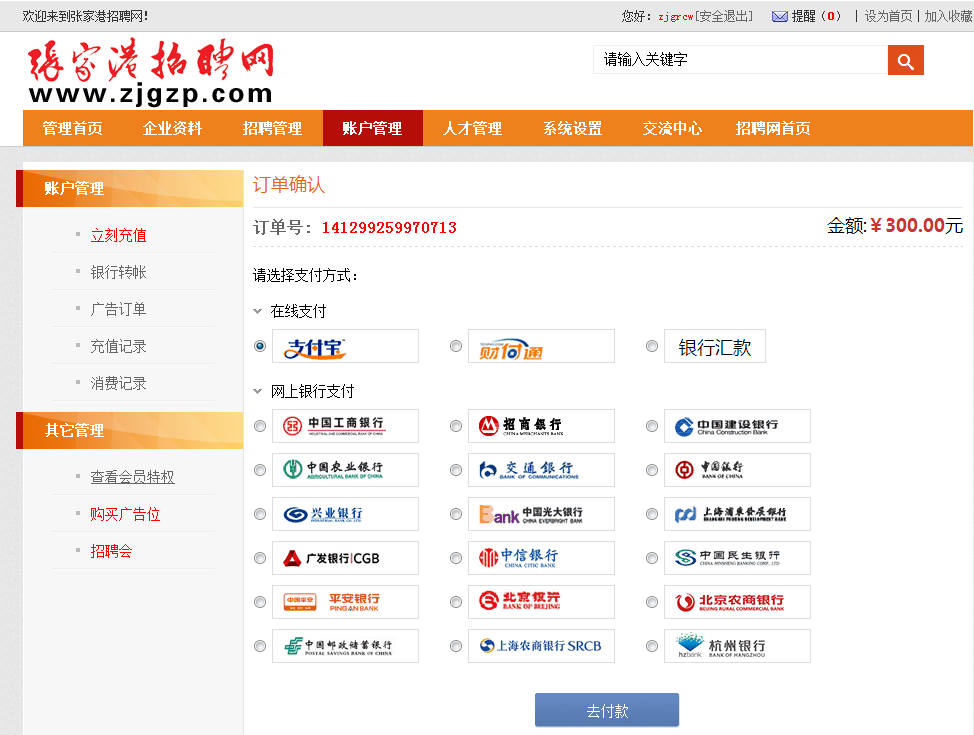This screenshot has width=974, height=735.
Task: Click the China Merchants Bank logo
Action: pos(541,426)
